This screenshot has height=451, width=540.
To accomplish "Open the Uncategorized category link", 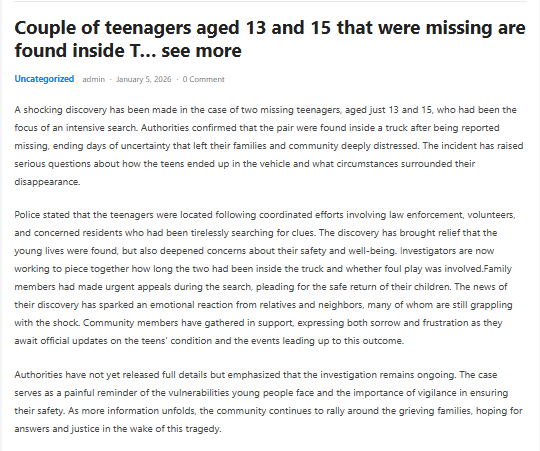I will point(44,79).
